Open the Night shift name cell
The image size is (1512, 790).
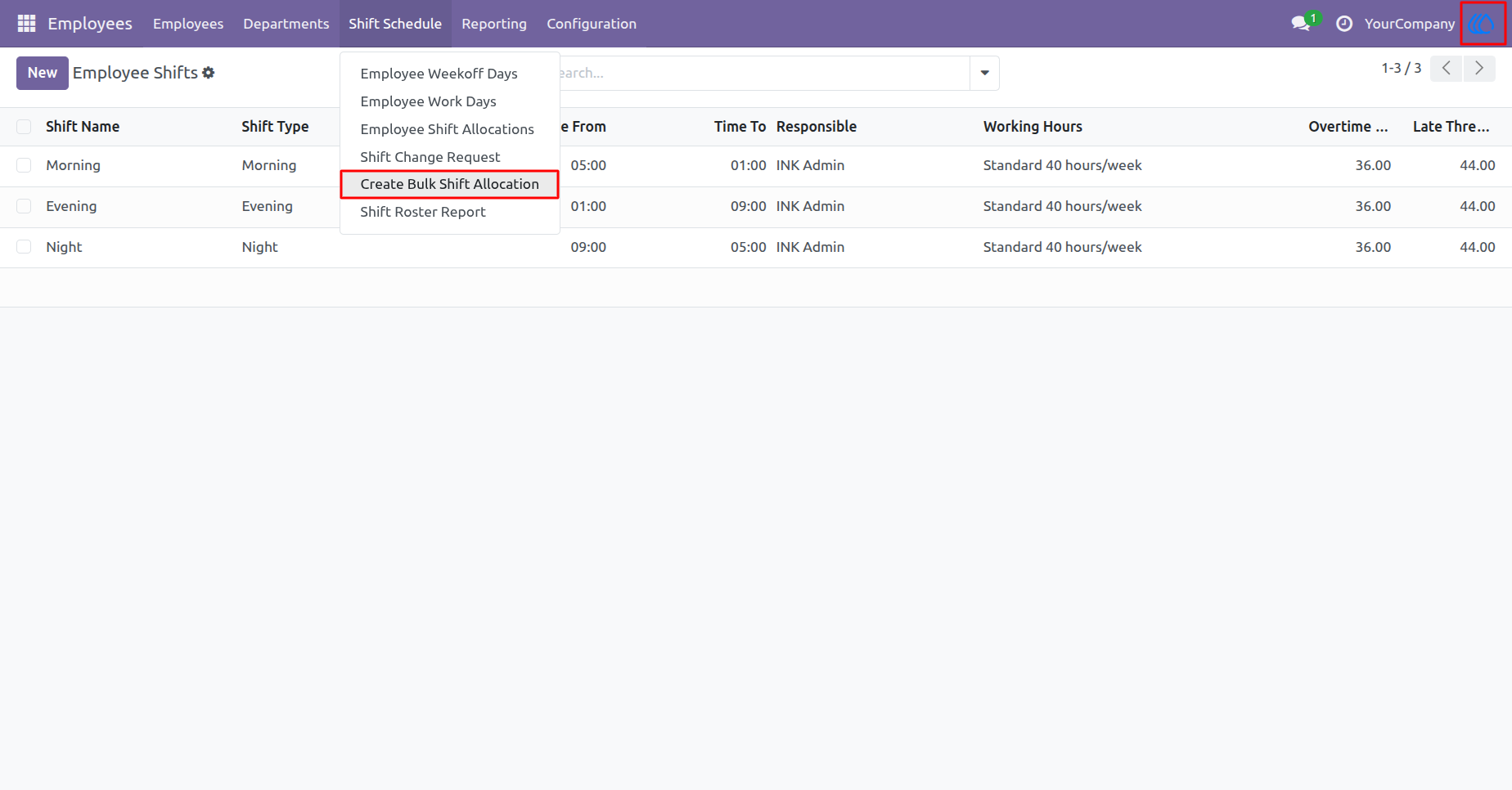coord(64,247)
